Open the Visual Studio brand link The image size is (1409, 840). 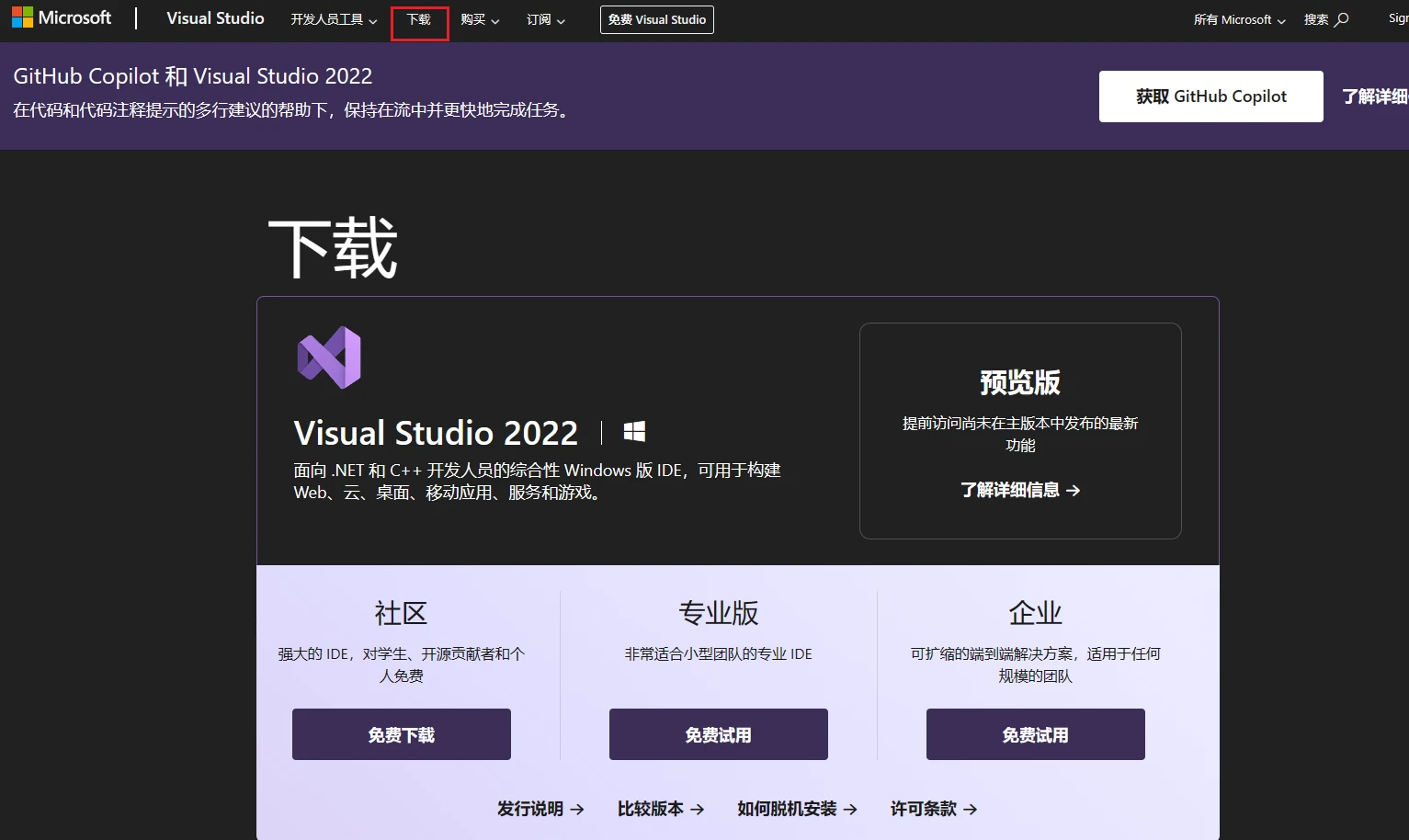pos(215,18)
